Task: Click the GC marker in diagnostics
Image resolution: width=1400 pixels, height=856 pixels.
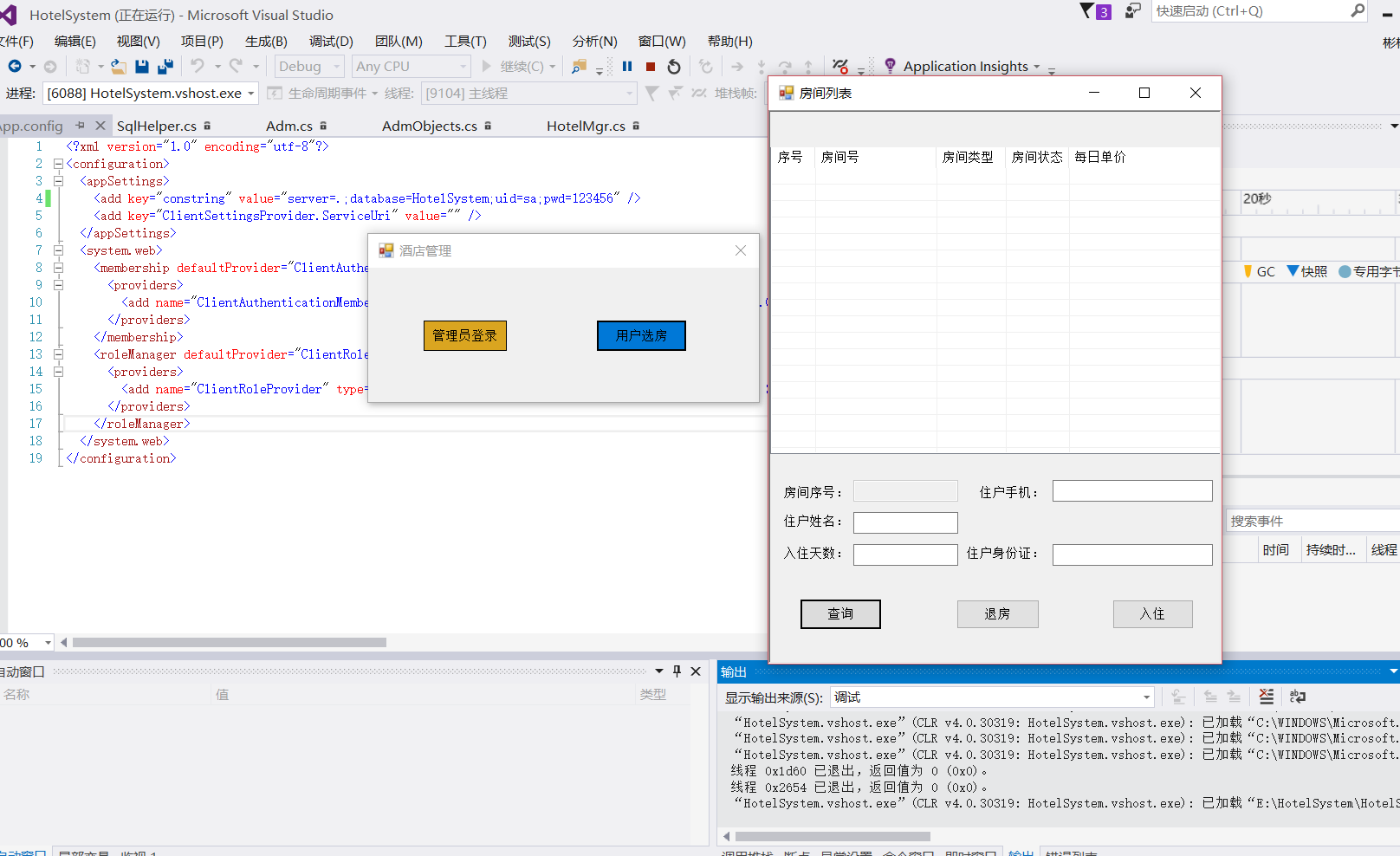Action: tap(1260, 271)
